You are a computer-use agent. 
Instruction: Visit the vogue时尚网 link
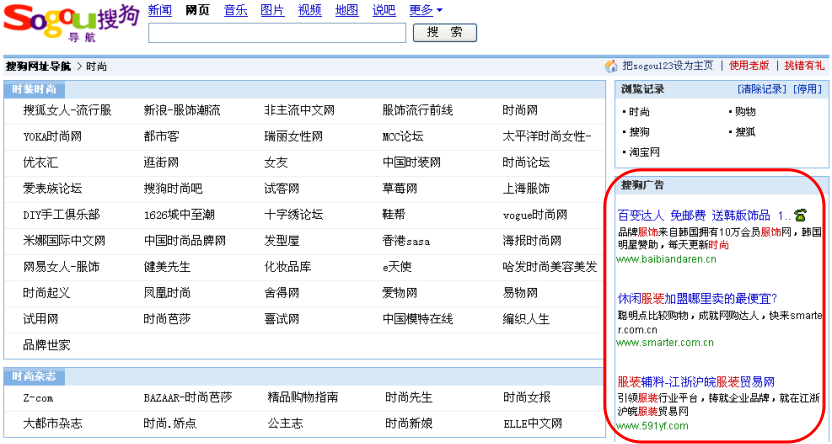pyautogui.click(x=535, y=214)
